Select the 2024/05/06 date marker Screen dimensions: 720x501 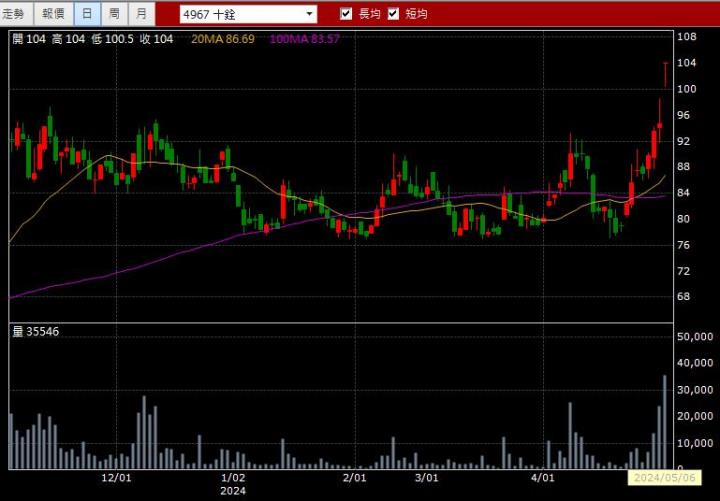coord(662,479)
